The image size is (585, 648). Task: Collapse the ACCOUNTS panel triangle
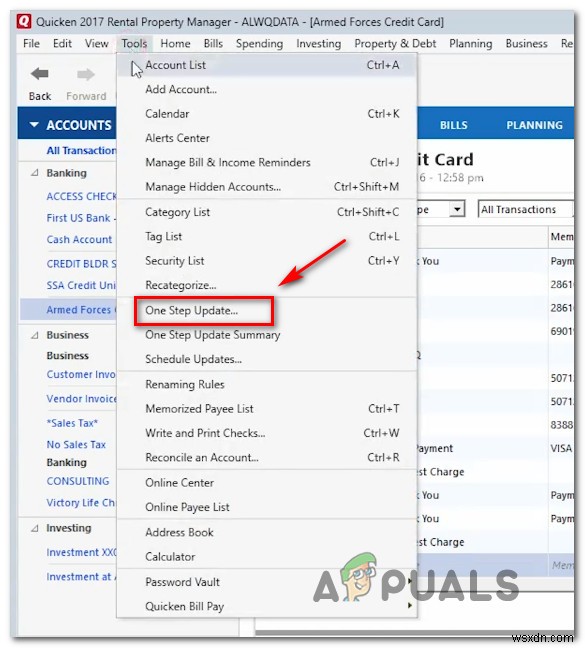point(34,124)
